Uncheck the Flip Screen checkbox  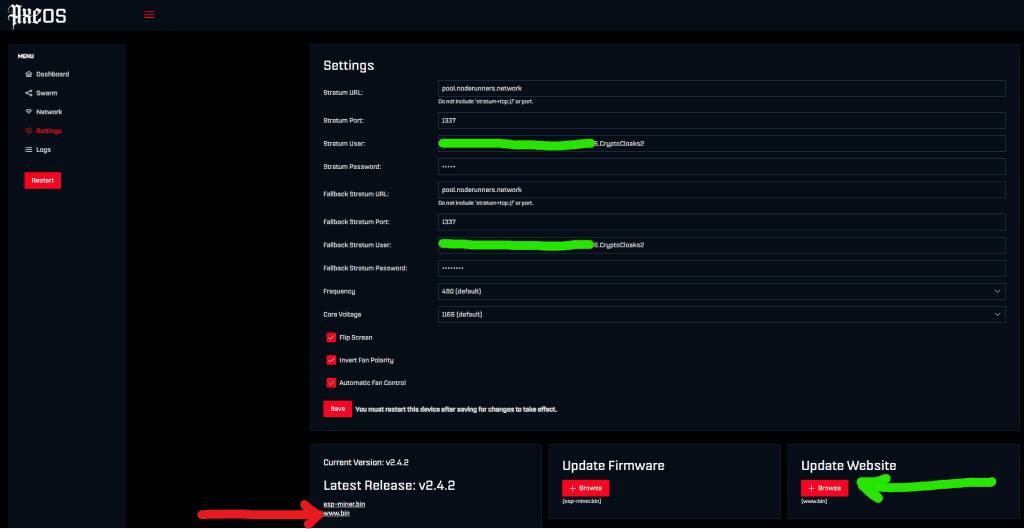pos(331,338)
